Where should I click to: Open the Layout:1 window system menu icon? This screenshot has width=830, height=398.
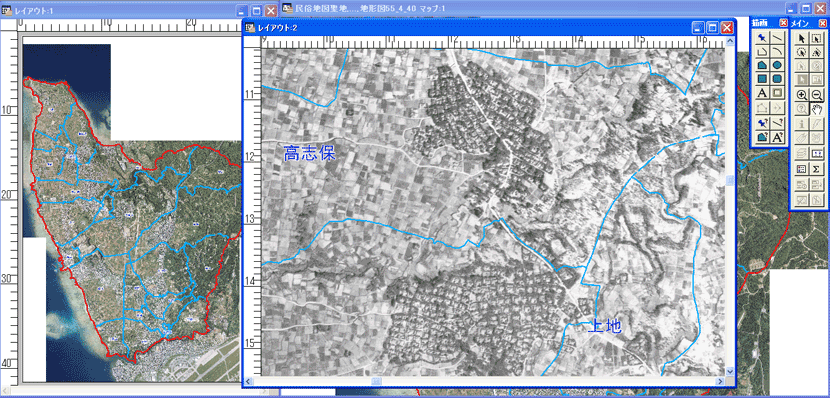click(x=7, y=10)
